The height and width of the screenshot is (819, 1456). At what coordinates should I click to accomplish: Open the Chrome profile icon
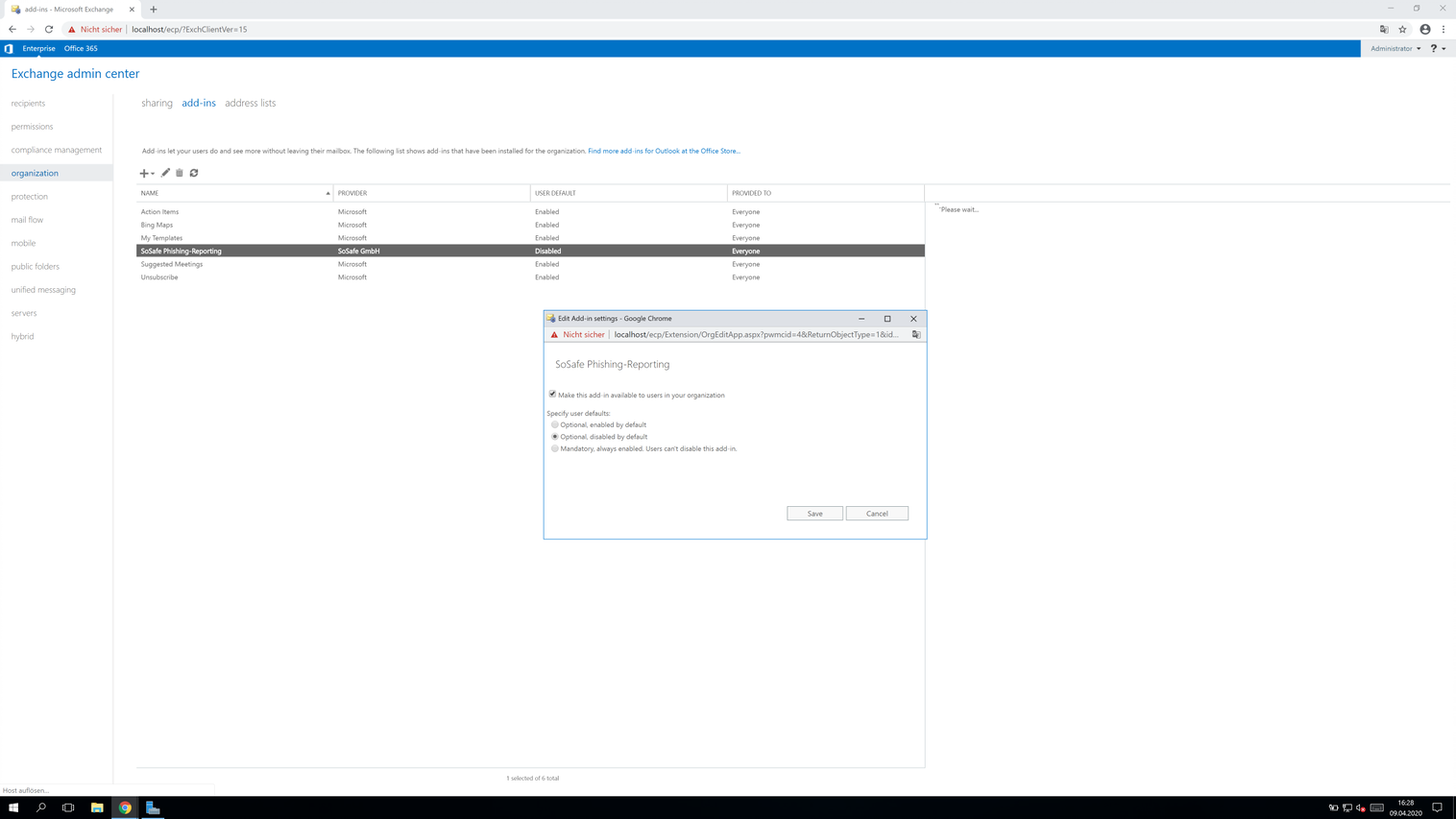point(1424,30)
